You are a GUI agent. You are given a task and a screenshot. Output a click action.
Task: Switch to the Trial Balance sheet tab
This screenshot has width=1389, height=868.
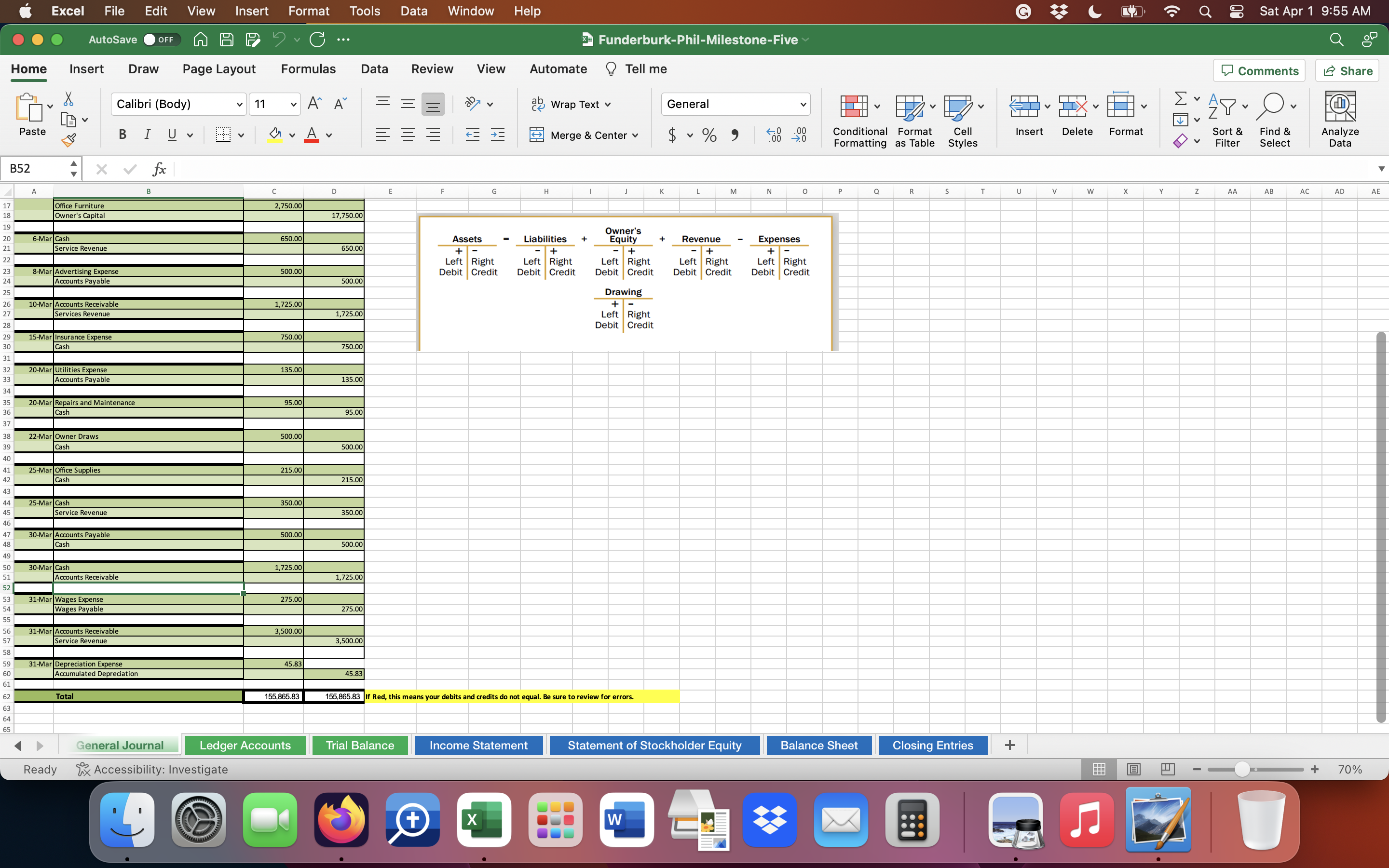click(360, 745)
